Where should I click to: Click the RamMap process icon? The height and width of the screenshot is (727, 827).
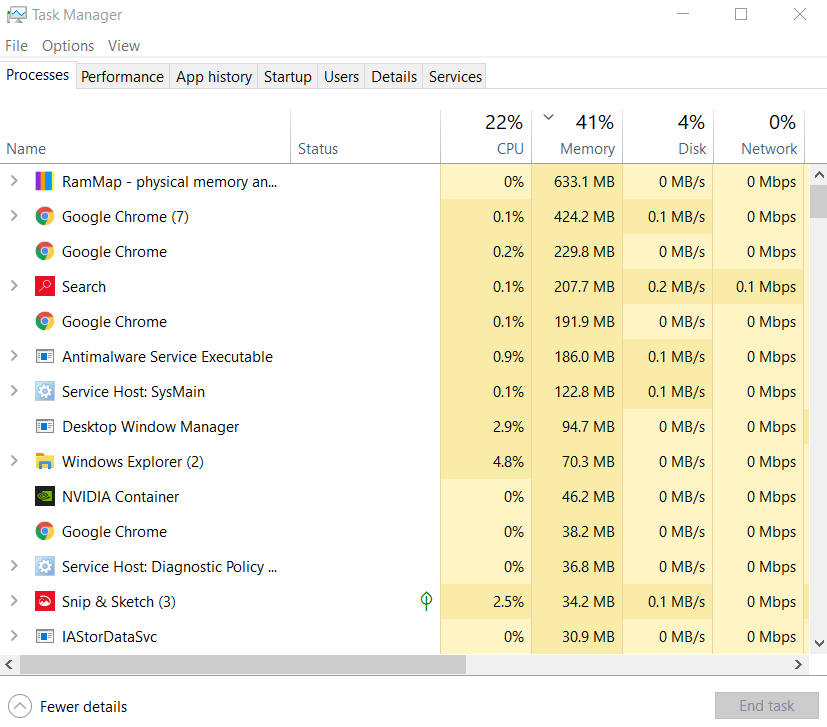pos(44,181)
